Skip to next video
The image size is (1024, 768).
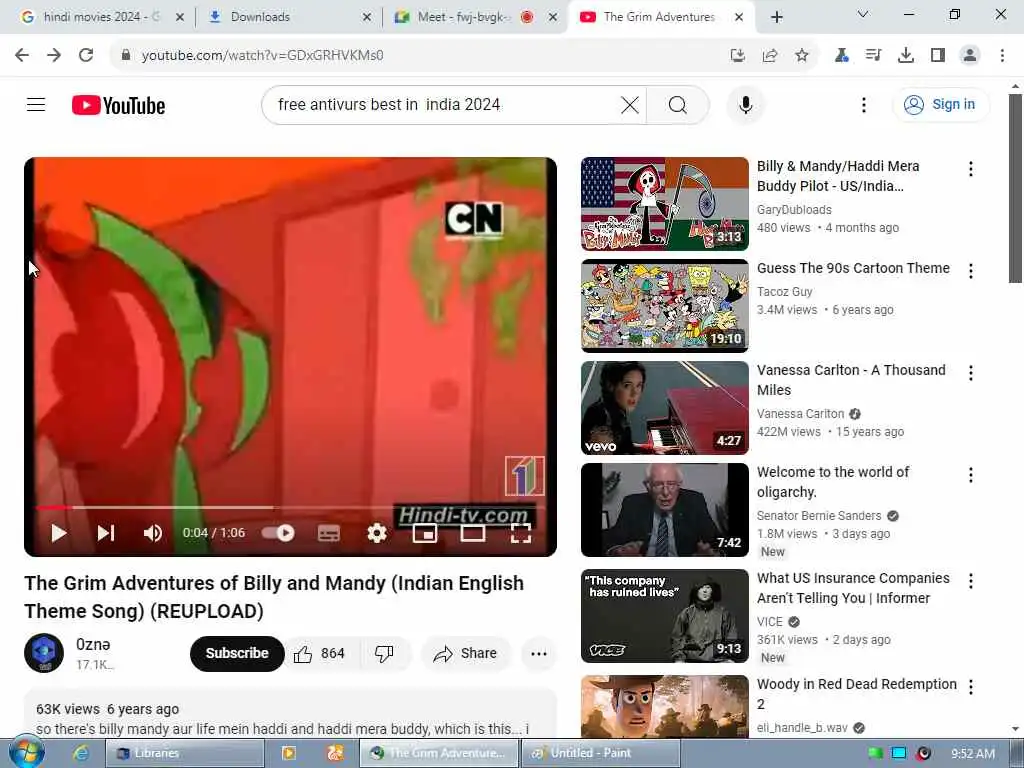pyautogui.click(x=106, y=533)
